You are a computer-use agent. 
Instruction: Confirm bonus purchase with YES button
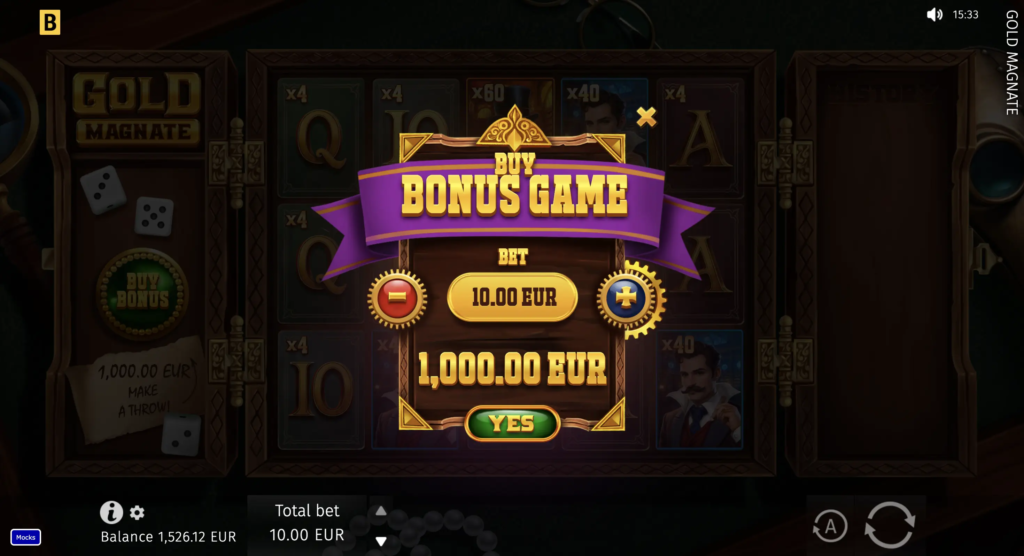click(513, 423)
